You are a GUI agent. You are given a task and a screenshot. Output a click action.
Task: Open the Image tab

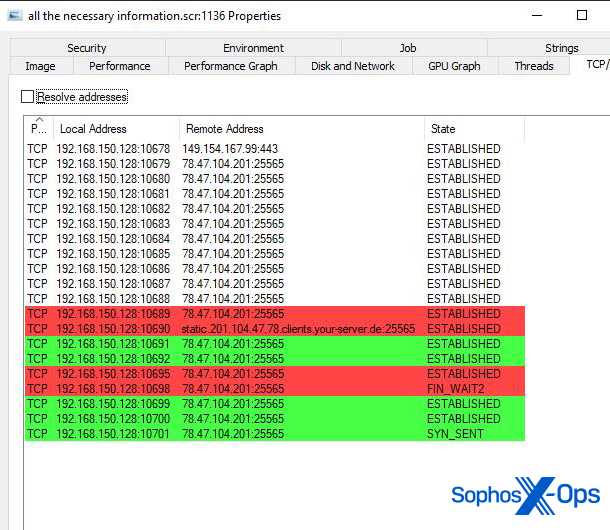coord(40,66)
